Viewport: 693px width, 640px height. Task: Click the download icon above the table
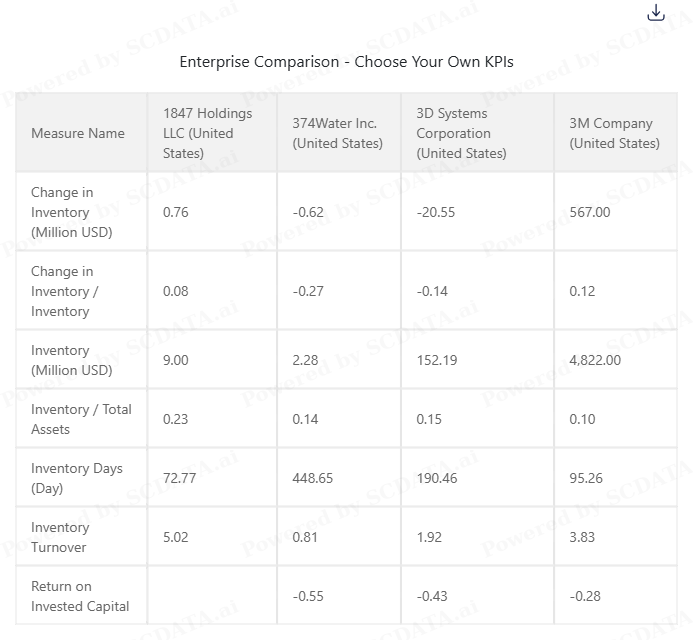point(656,13)
